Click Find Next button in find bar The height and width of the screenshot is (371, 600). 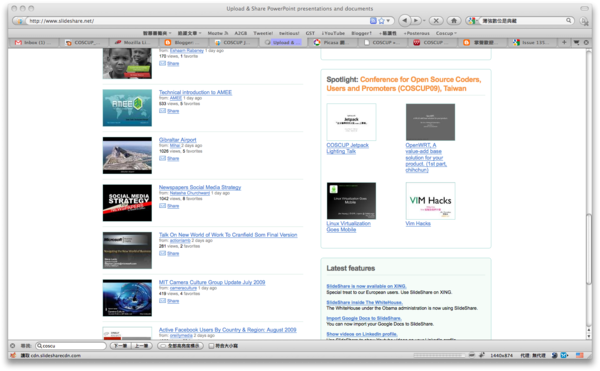(121, 346)
